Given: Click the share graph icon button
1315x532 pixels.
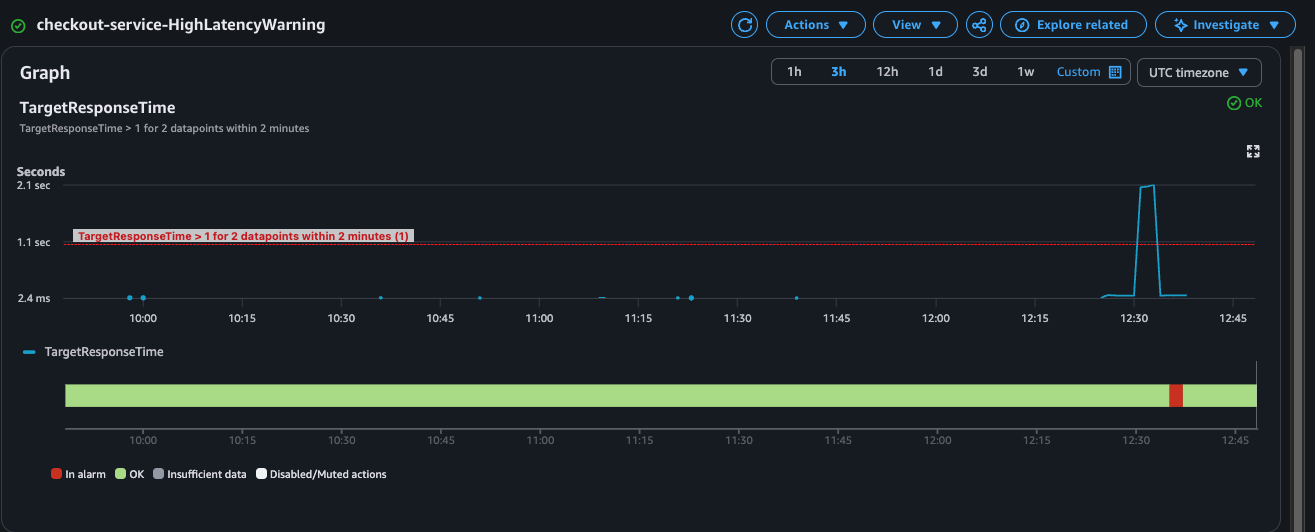Looking at the screenshot, I should pos(980,25).
